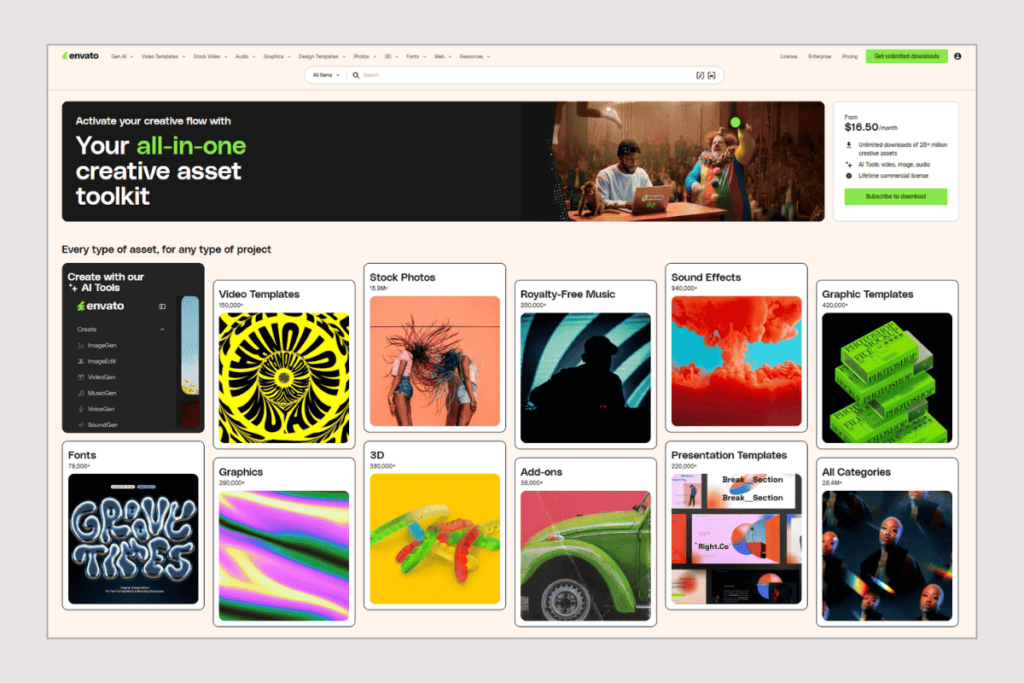The height and width of the screenshot is (683, 1024).
Task: Click the magnifier search icon
Action: 356,75
